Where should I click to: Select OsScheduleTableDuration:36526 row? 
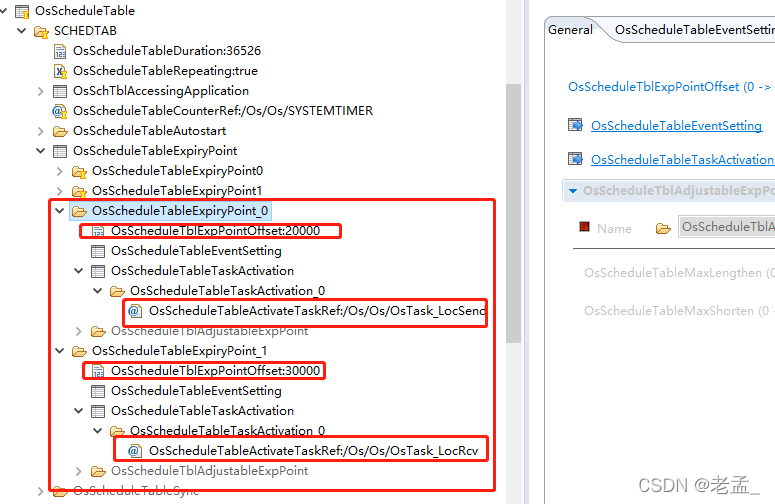(167, 51)
